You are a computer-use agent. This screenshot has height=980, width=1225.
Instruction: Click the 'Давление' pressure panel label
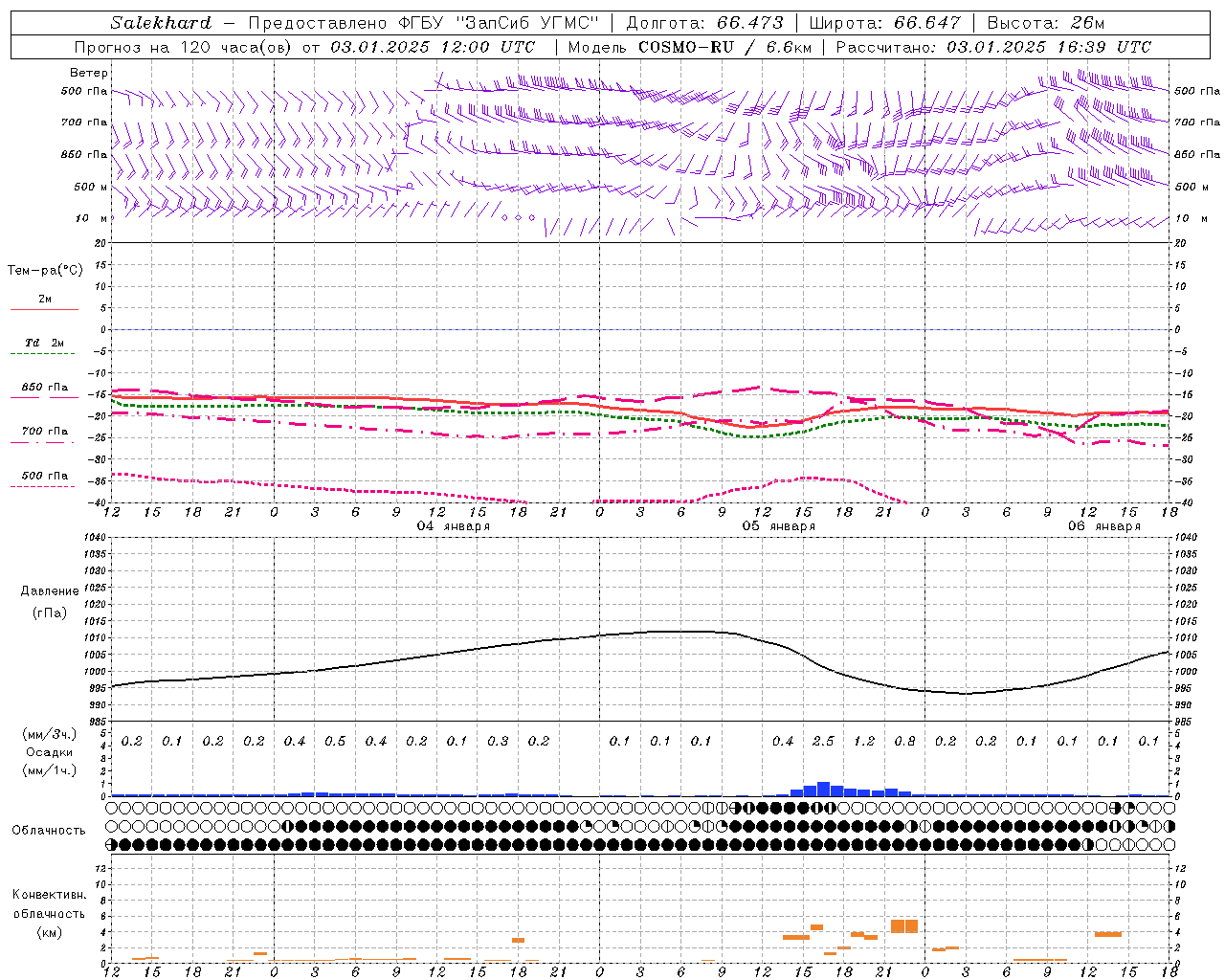tap(50, 591)
